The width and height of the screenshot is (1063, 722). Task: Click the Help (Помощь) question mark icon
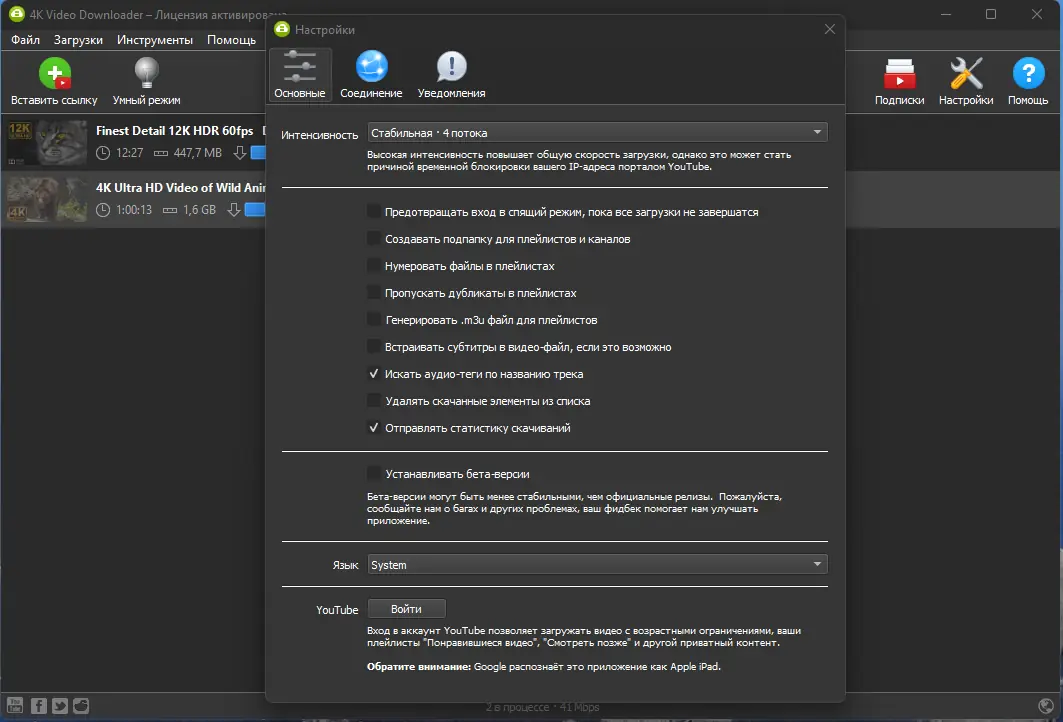pos(1028,73)
